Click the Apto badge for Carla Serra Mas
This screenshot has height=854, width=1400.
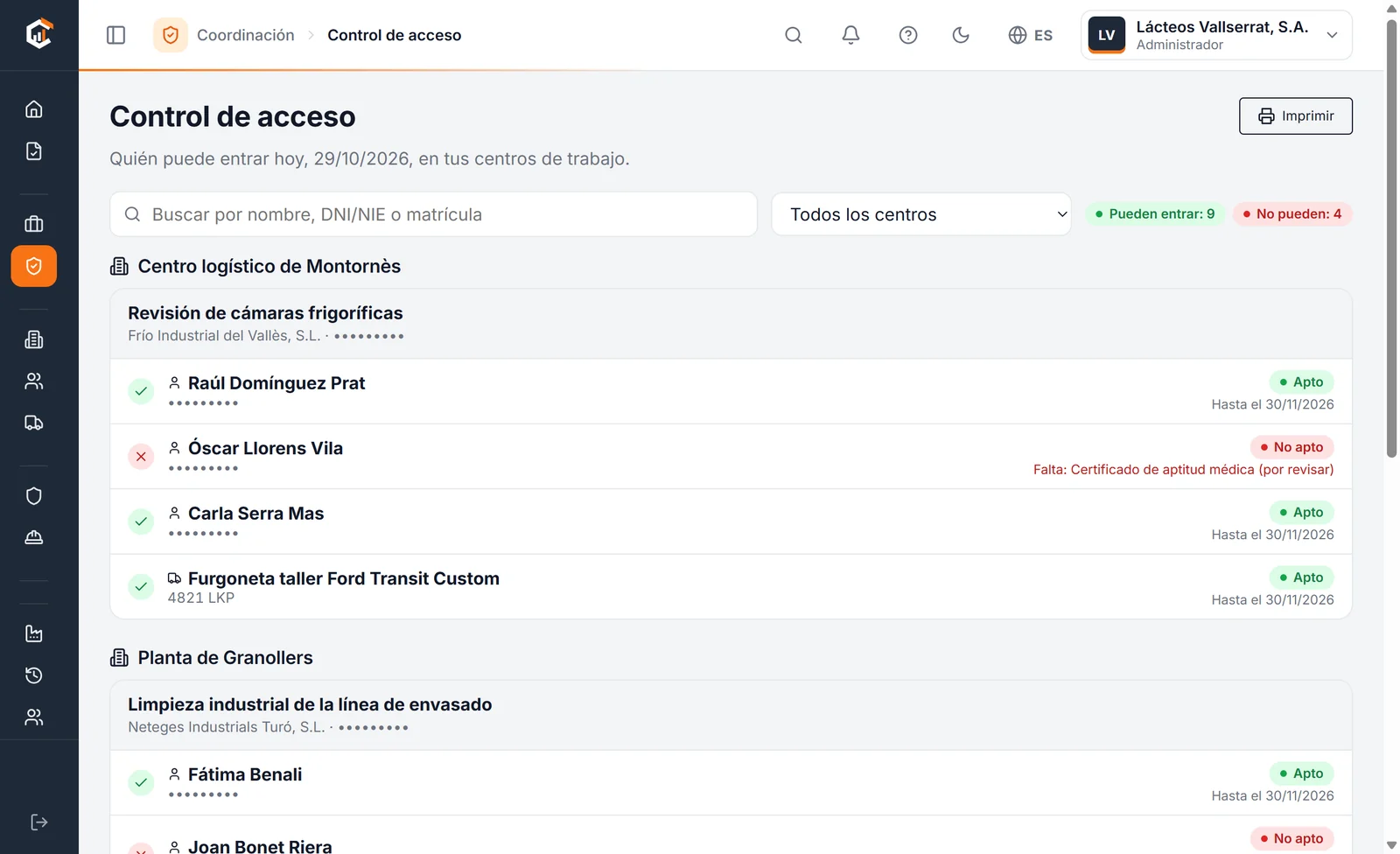[1302, 512]
